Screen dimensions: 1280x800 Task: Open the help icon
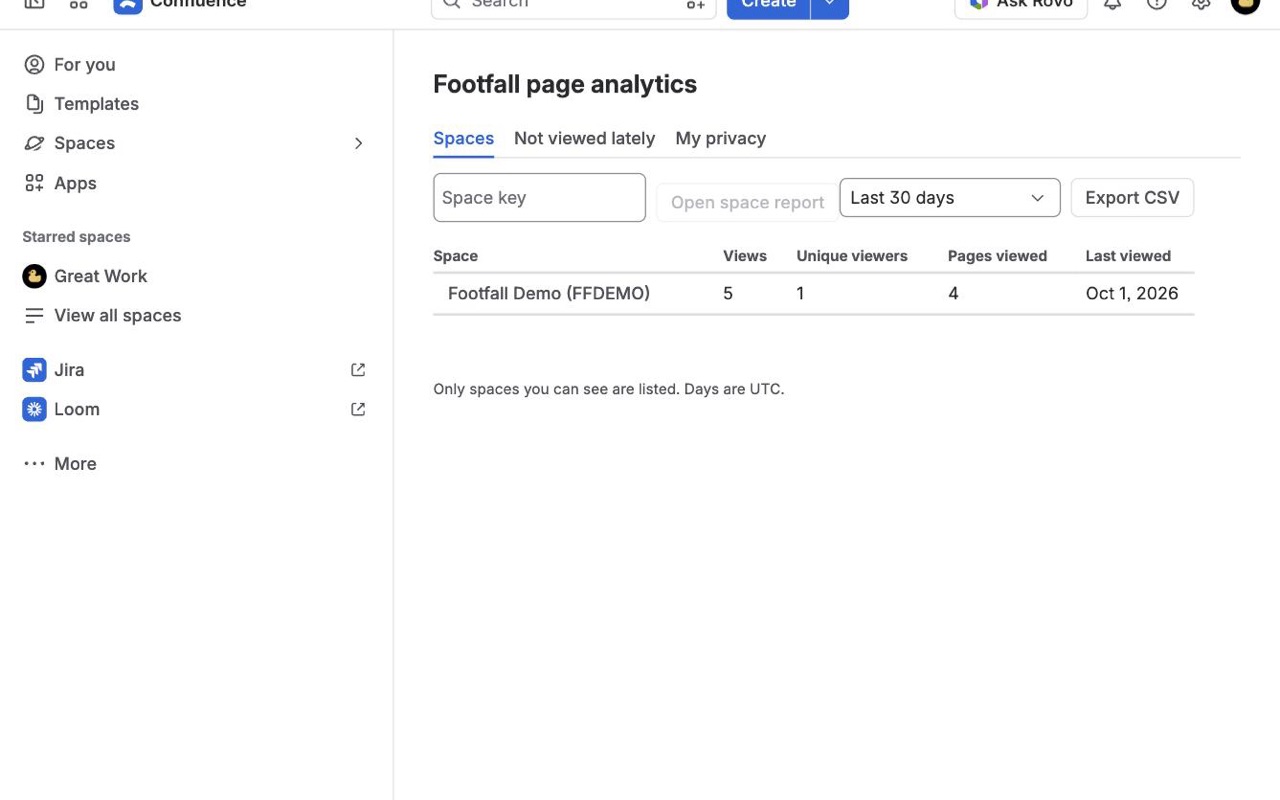coord(1157,4)
